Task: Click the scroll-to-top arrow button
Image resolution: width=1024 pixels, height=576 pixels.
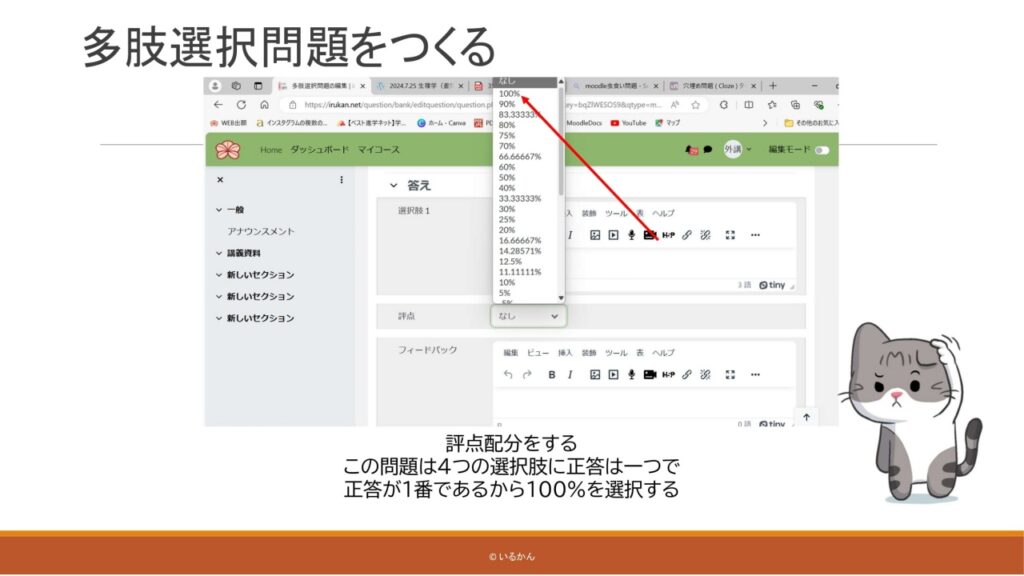Action: pyautogui.click(x=807, y=417)
